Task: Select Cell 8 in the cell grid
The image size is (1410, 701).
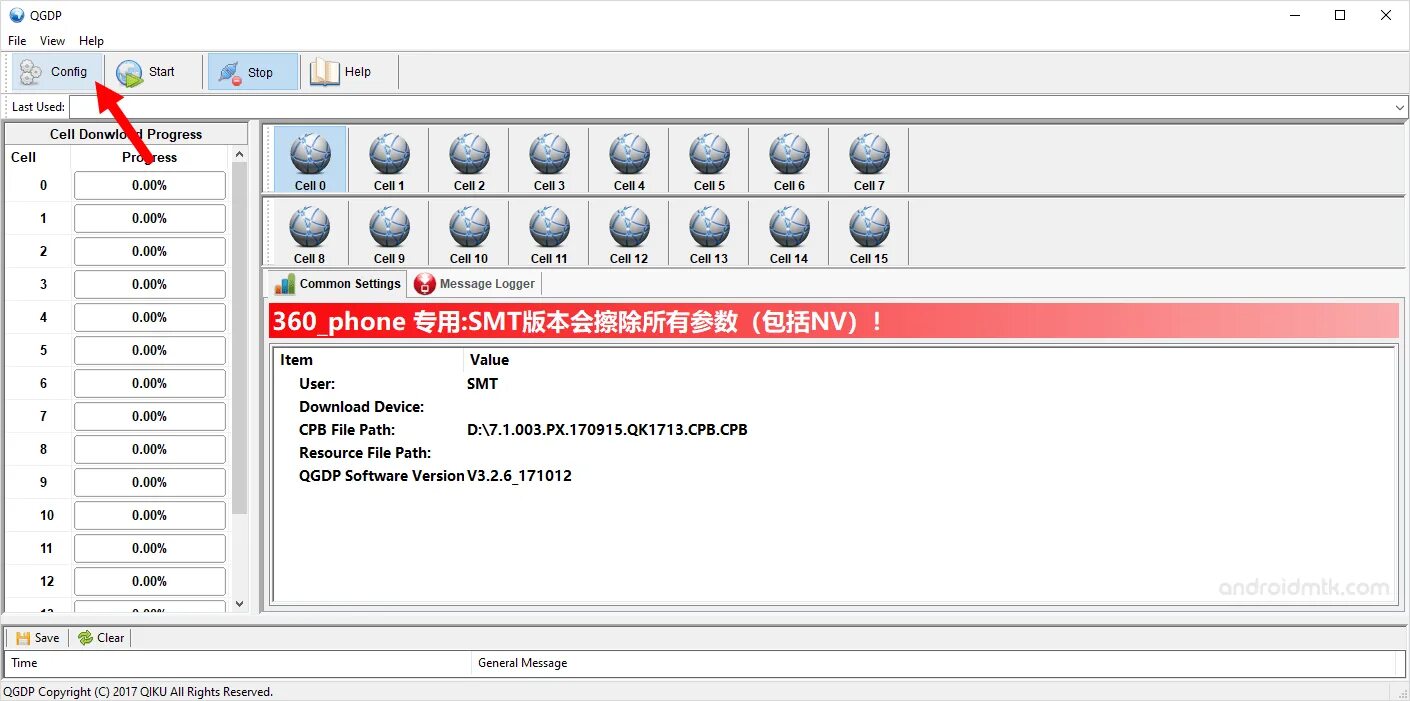Action: (x=308, y=232)
